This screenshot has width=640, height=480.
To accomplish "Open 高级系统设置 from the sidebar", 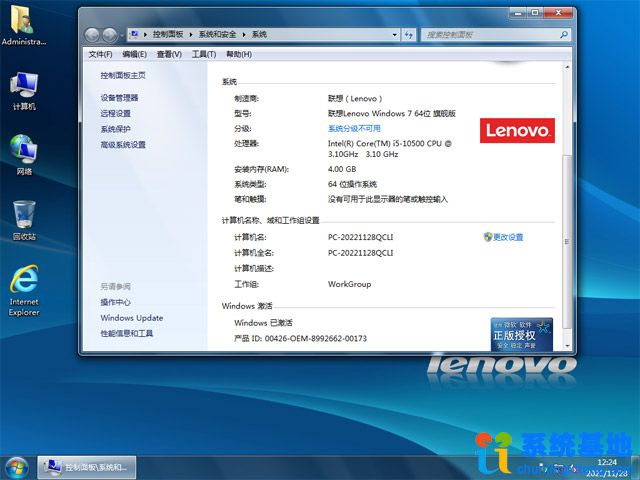I will coord(123,144).
